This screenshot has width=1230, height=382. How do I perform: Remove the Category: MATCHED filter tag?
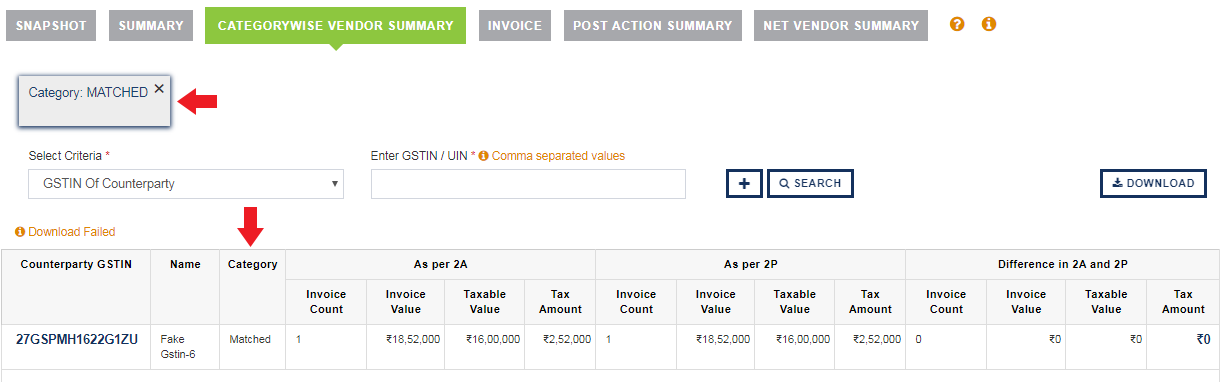159,88
